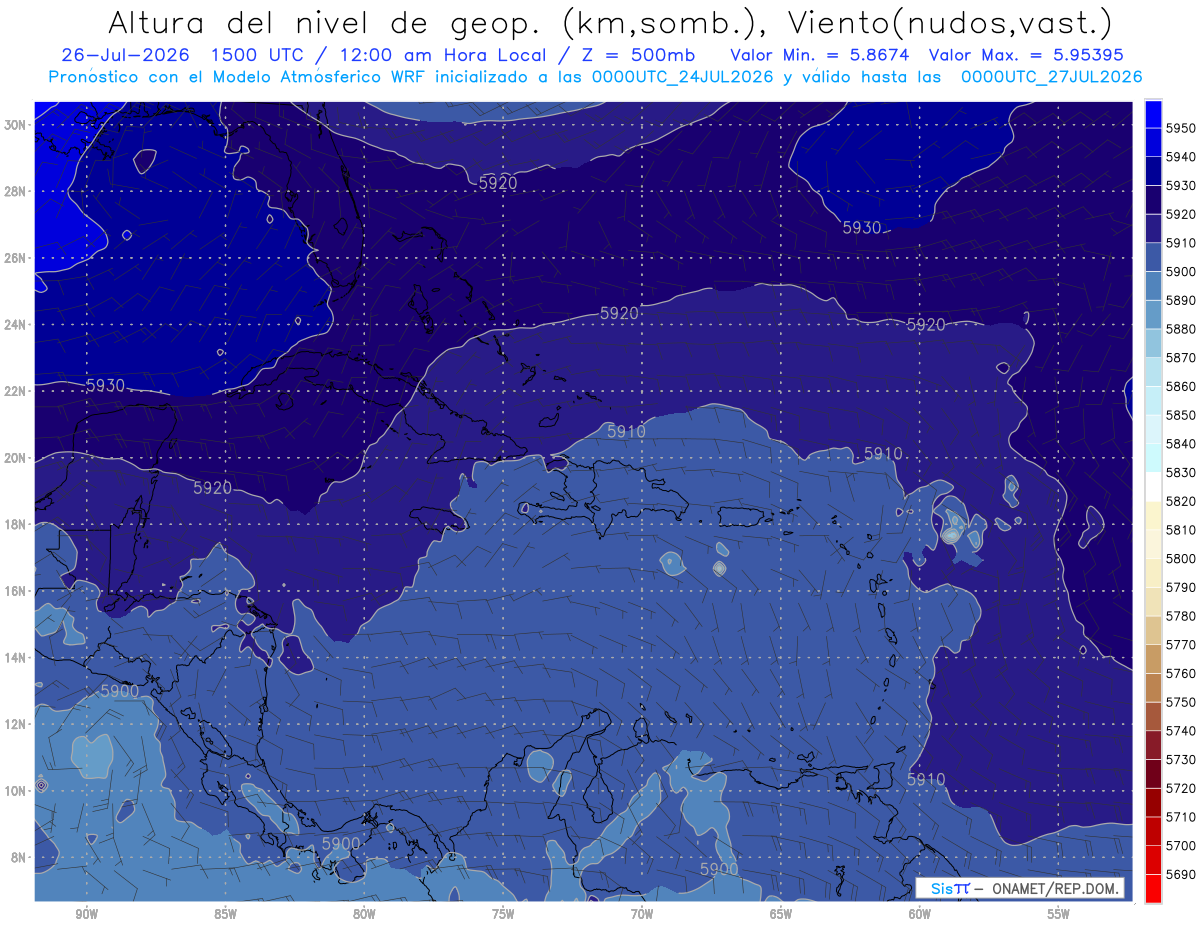
Task: Click the colorbar tick label 5850
Action: (x=1180, y=415)
